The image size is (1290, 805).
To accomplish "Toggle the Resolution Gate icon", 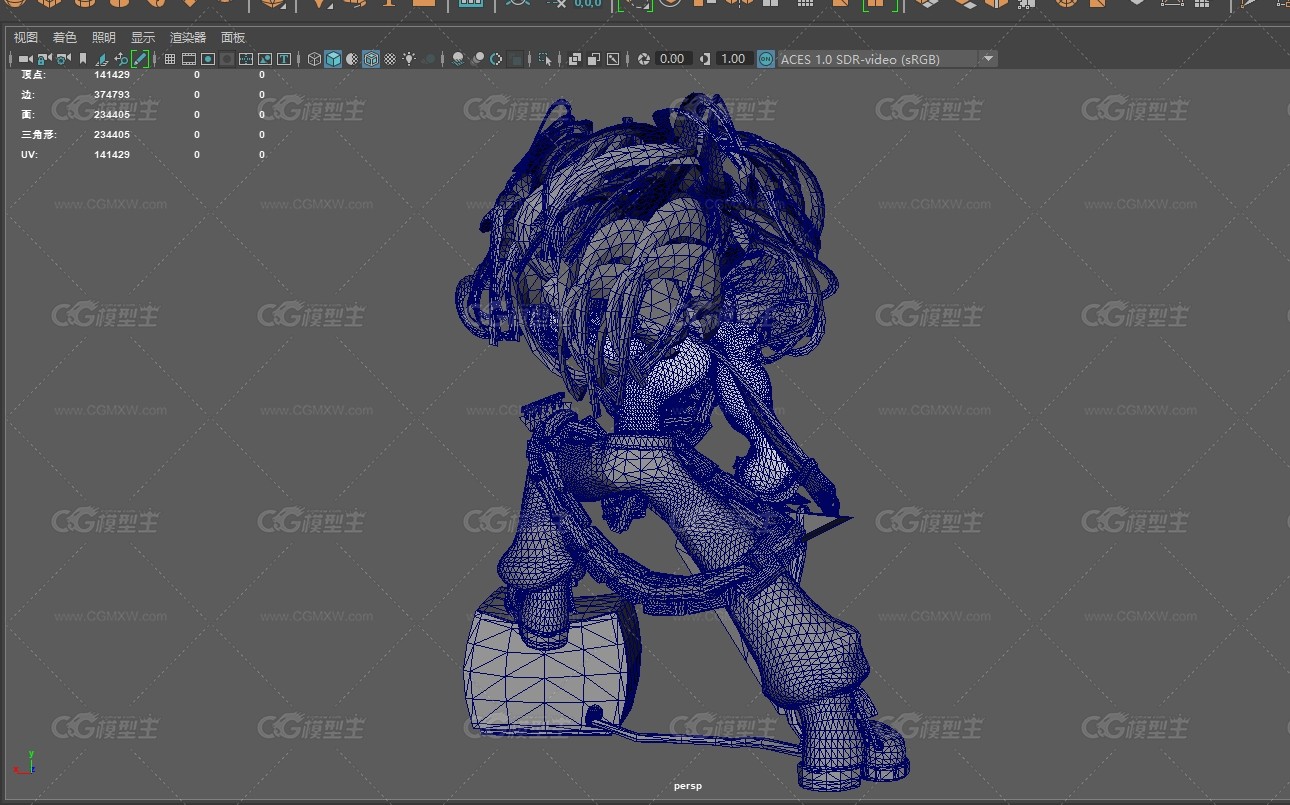I will point(208,59).
